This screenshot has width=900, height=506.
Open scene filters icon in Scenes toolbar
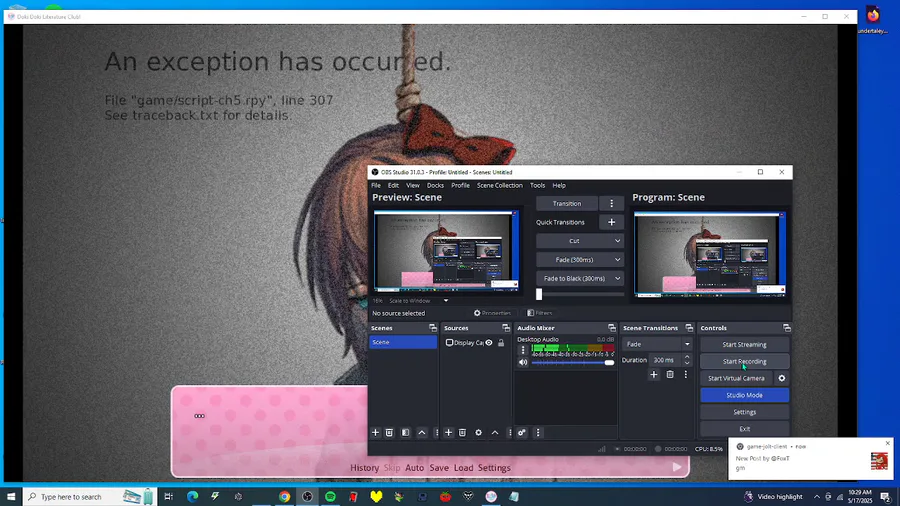coord(405,433)
